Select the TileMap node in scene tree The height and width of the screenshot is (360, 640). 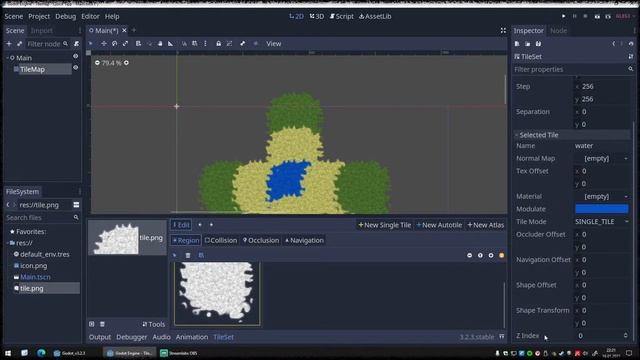coord(32,69)
